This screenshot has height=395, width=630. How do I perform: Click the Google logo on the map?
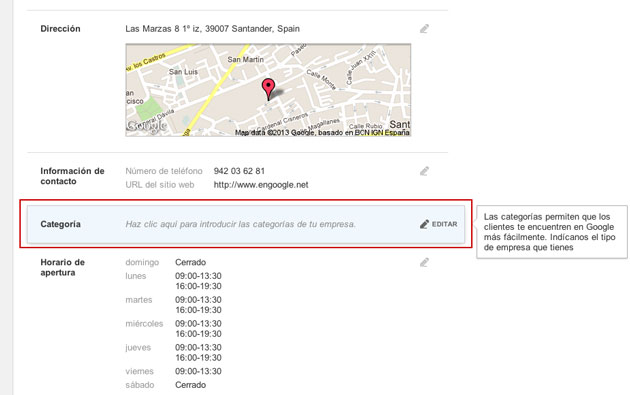coord(147,126)
